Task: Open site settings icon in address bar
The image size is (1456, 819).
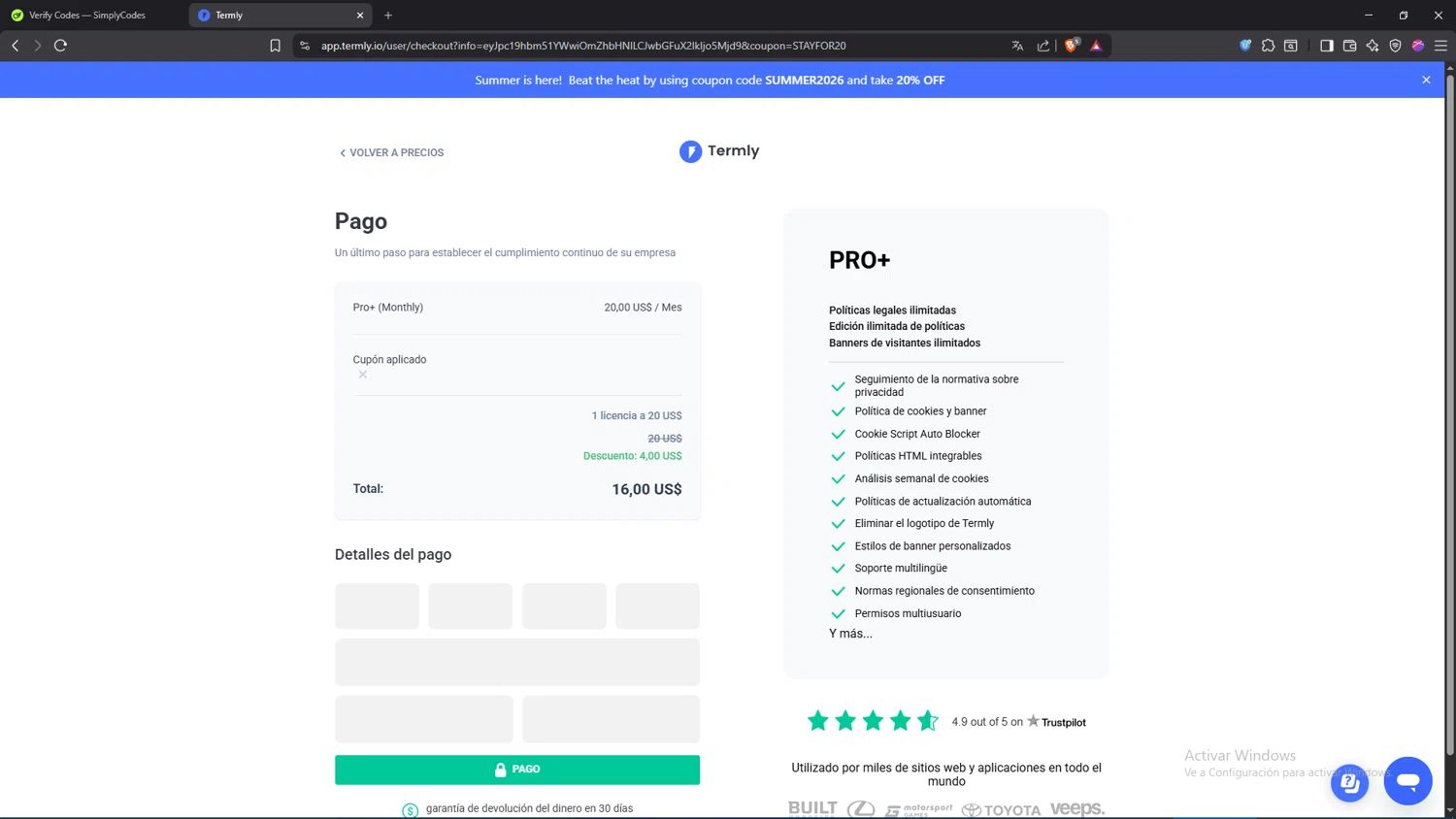Action: click(x=305, y=46)
